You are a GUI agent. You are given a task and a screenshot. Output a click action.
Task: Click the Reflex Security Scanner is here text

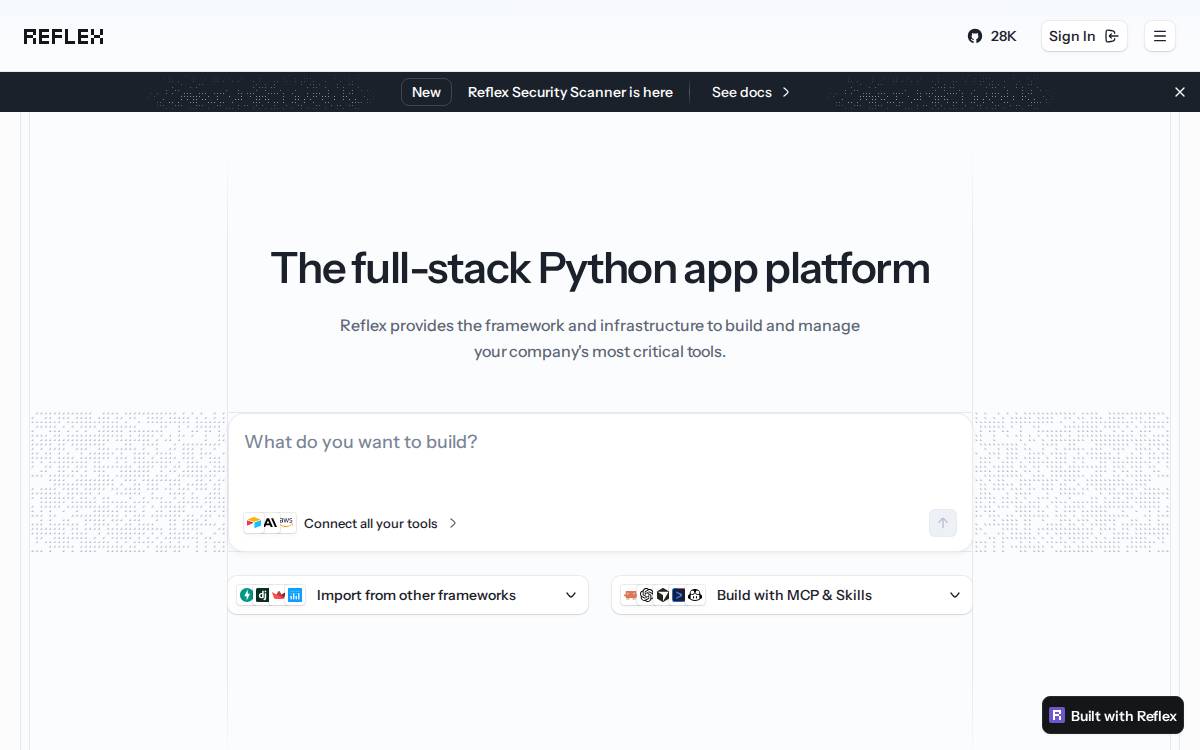(x=570, y=92)
